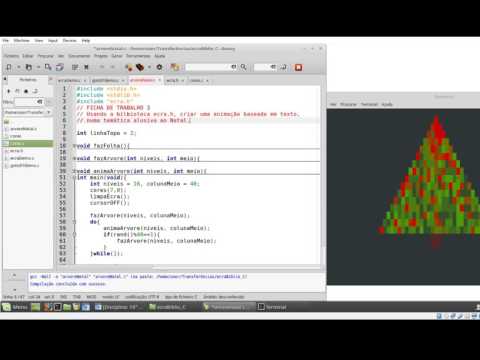Select arvoreNatal.c in the file browser

click(23, 129)
